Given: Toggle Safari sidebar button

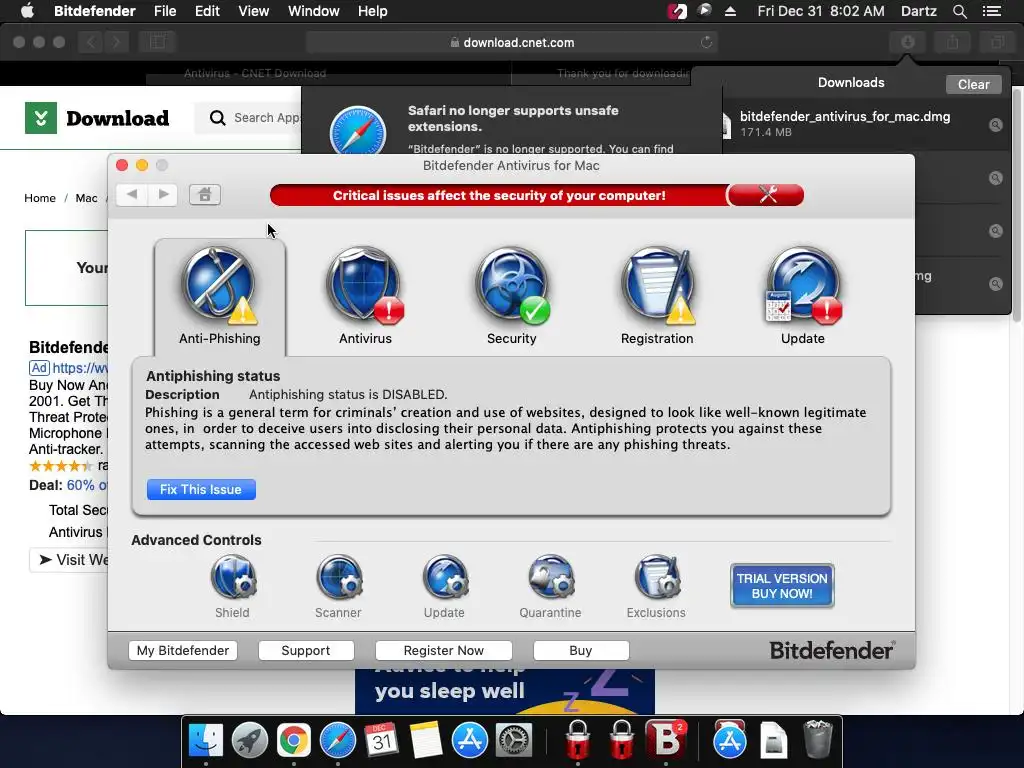Looking at the screenshot, I should (x=157, y=42).
